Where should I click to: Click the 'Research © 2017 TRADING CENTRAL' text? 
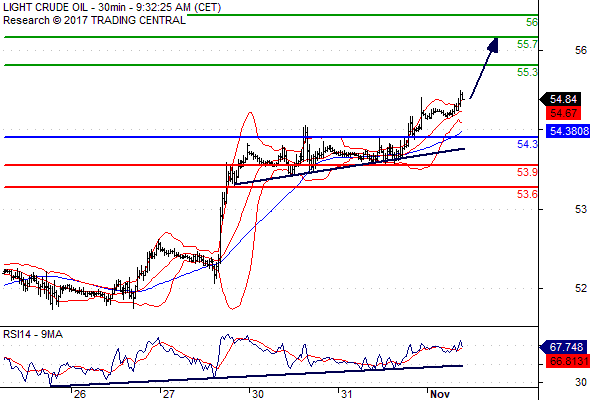coord(94,20)
